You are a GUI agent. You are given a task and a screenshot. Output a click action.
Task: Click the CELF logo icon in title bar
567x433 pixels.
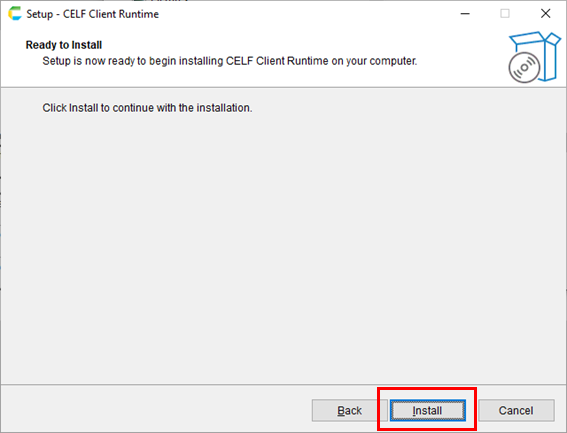(x=15, y=14)
